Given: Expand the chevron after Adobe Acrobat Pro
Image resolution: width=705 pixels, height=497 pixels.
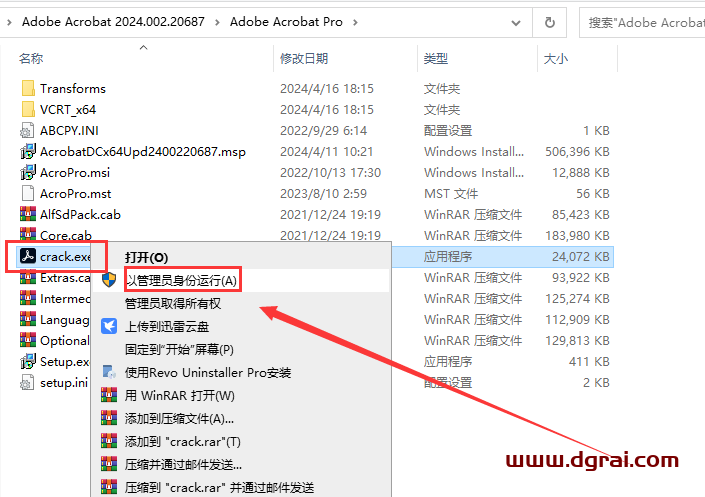Looking at the screenshot, I should (x=355, y=22).
